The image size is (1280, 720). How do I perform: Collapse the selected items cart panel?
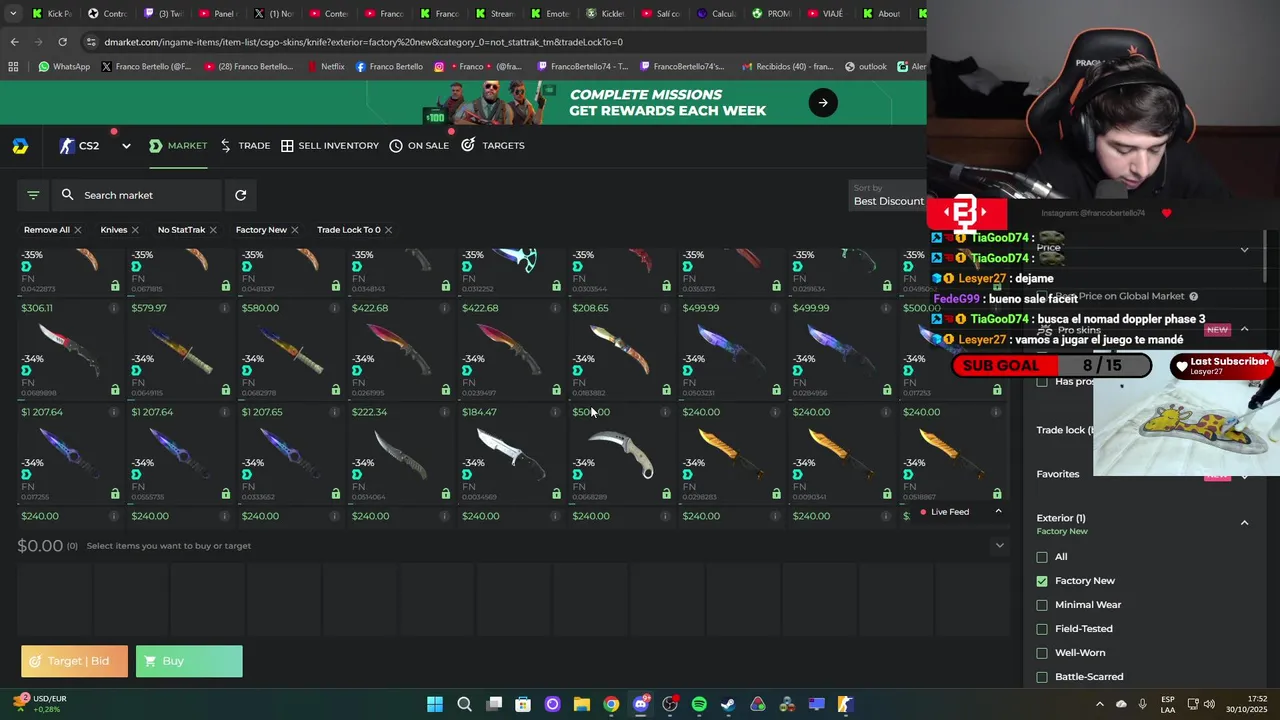[999, 546]
